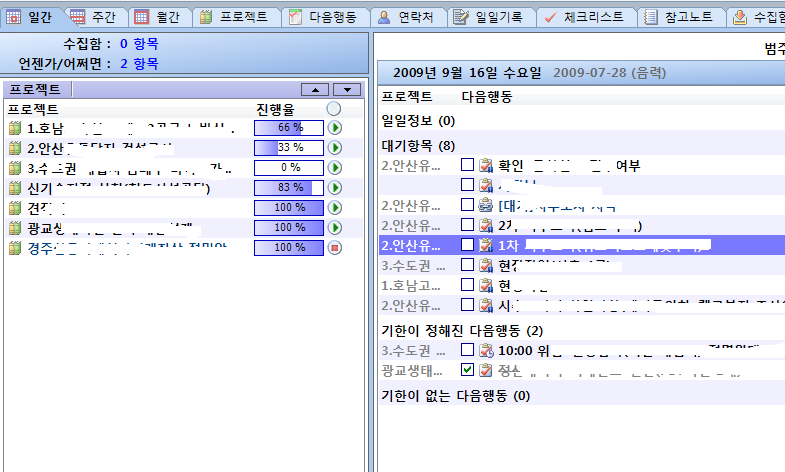
Task: Click the 33 % progress bar
Action: (x=289, y=148)
